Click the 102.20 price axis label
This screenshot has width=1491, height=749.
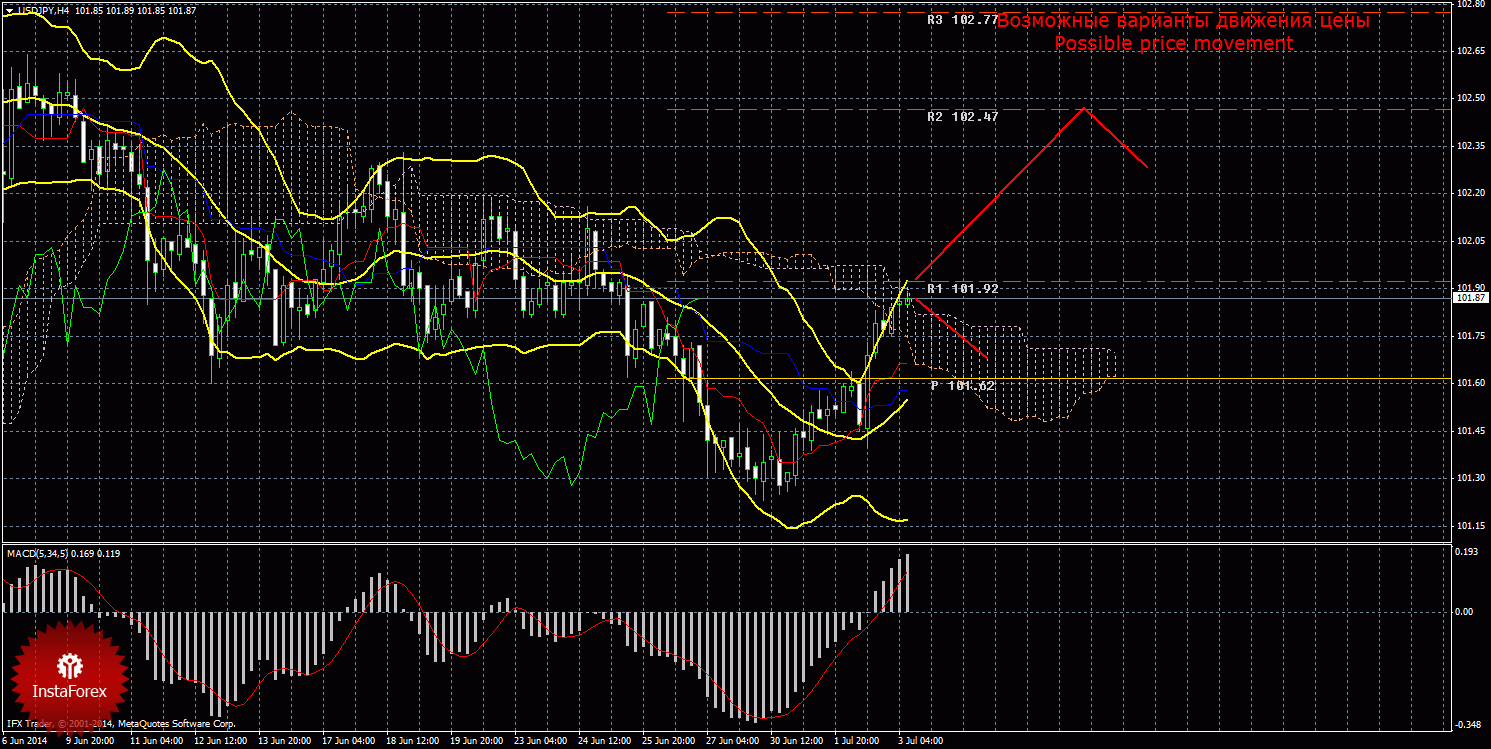pos(1469,193)
